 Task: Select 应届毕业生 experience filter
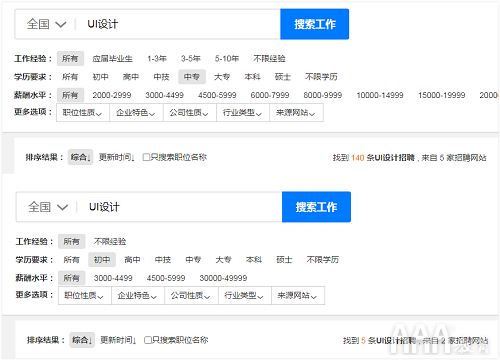tap(112, 59)
